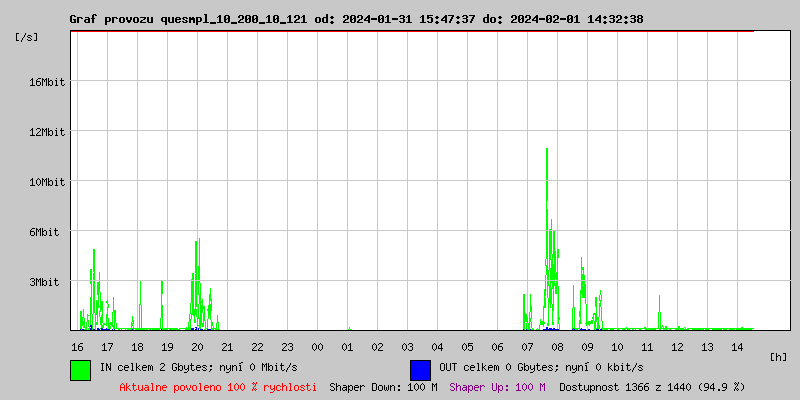Click the 00 hour x-axis label
Screen dimensions: 800x400
click(x=317, y=346)
